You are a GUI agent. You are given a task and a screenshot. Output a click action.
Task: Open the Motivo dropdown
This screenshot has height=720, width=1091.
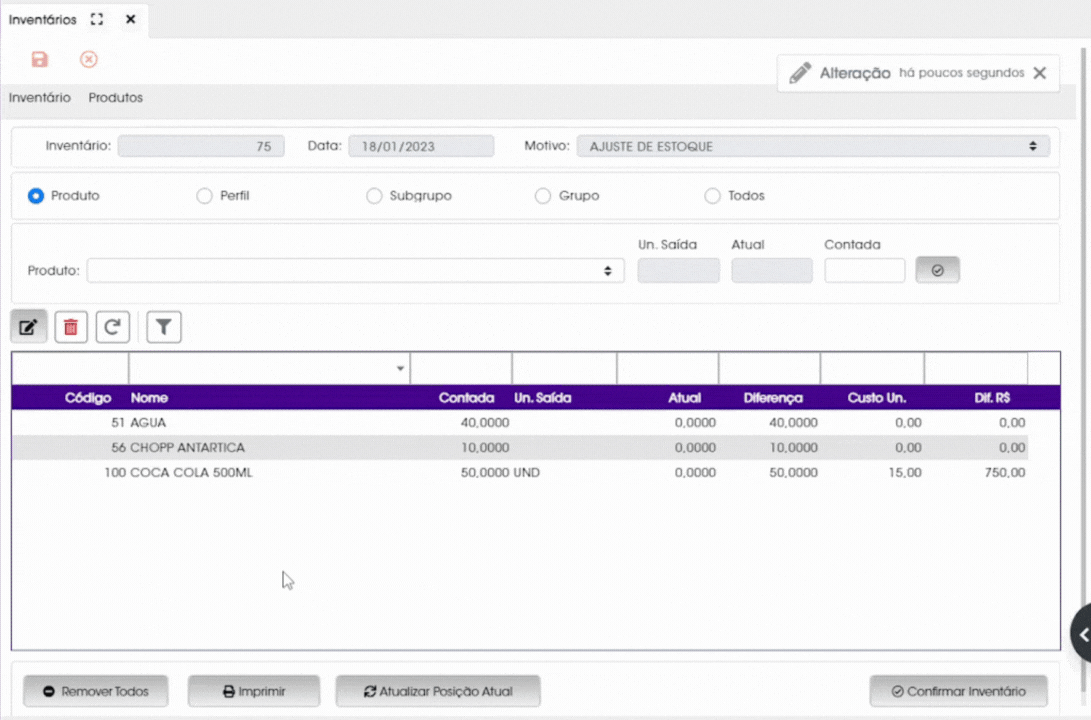pos(813,146)
